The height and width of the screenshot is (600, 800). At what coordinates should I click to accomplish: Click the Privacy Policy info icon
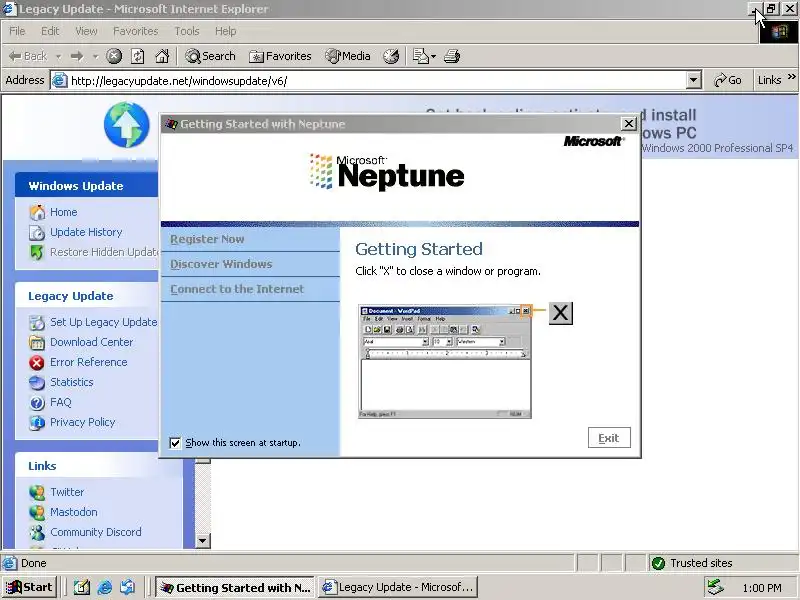point(37,422)
